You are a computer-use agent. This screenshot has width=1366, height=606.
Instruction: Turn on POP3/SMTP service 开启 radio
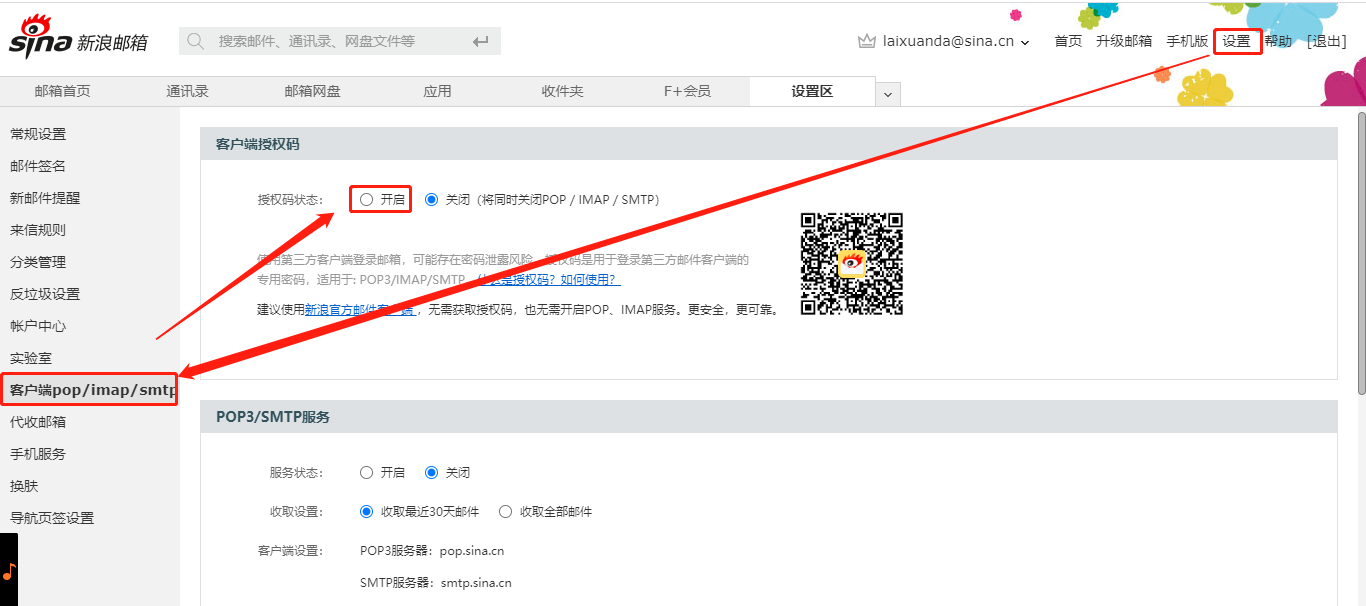366,472
